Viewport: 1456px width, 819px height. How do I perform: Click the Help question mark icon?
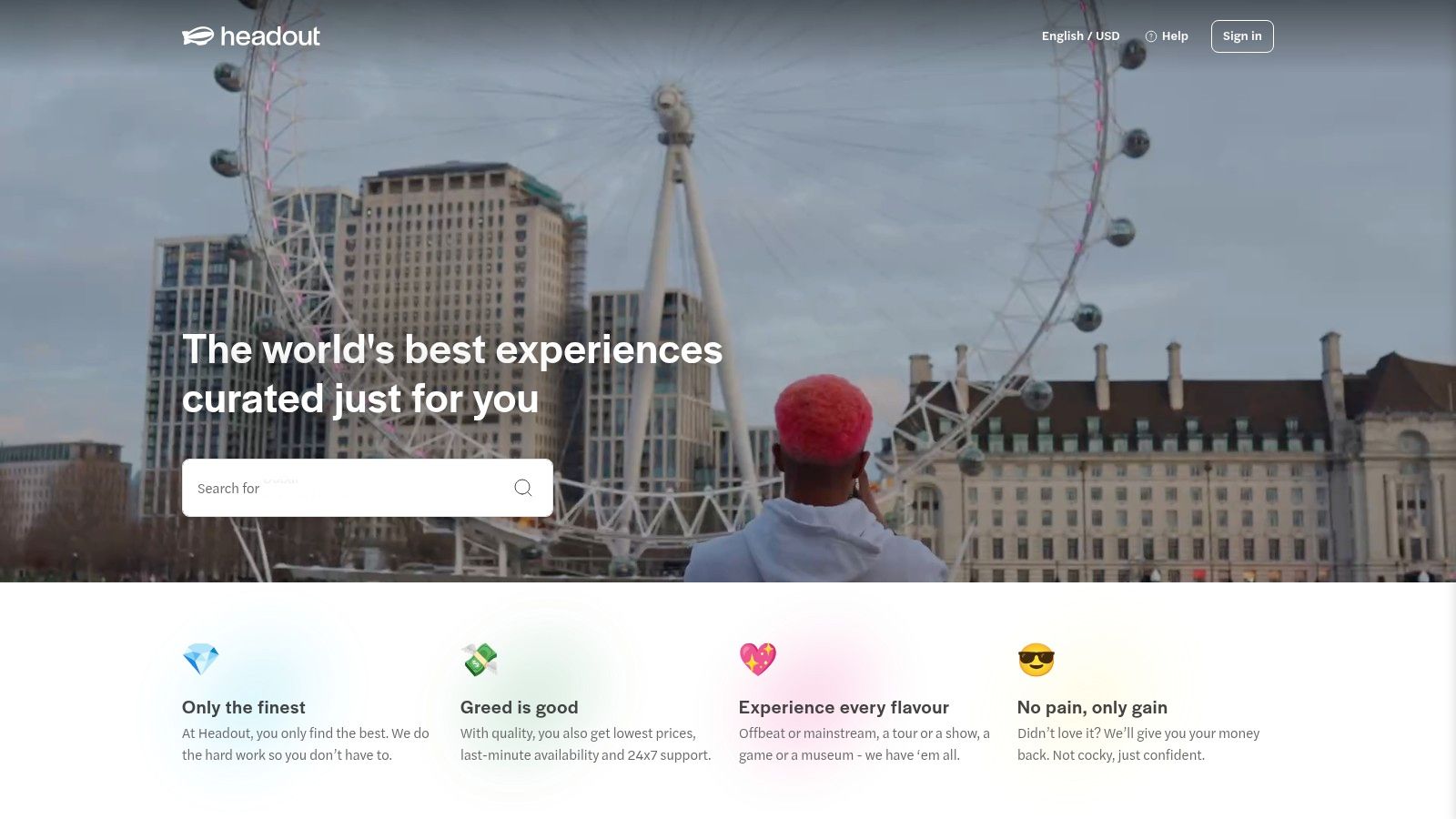(1150, 36)
